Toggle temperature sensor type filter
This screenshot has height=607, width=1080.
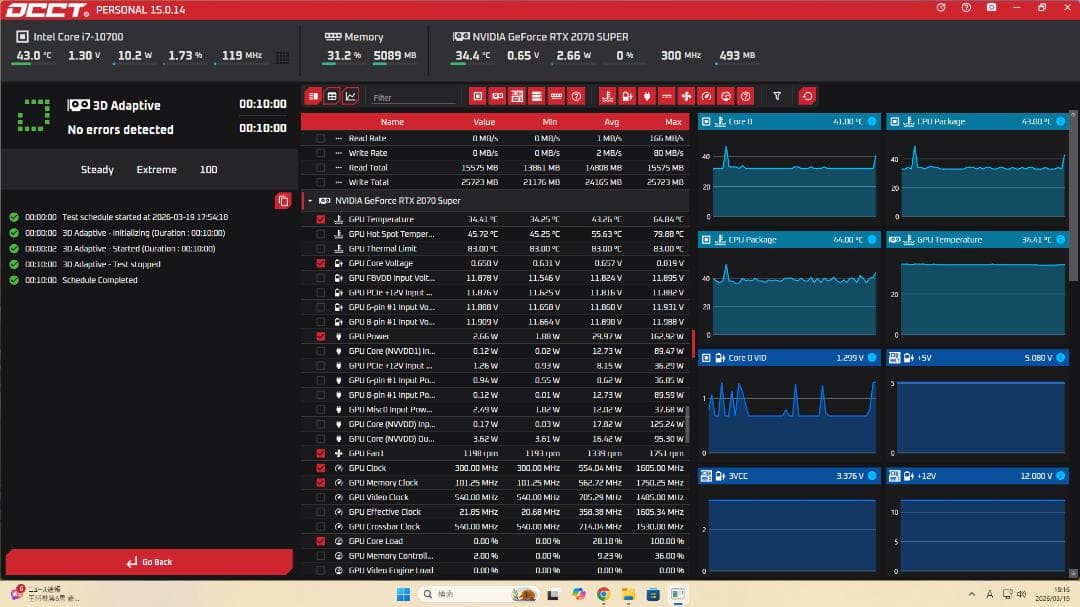coord(607,96)
